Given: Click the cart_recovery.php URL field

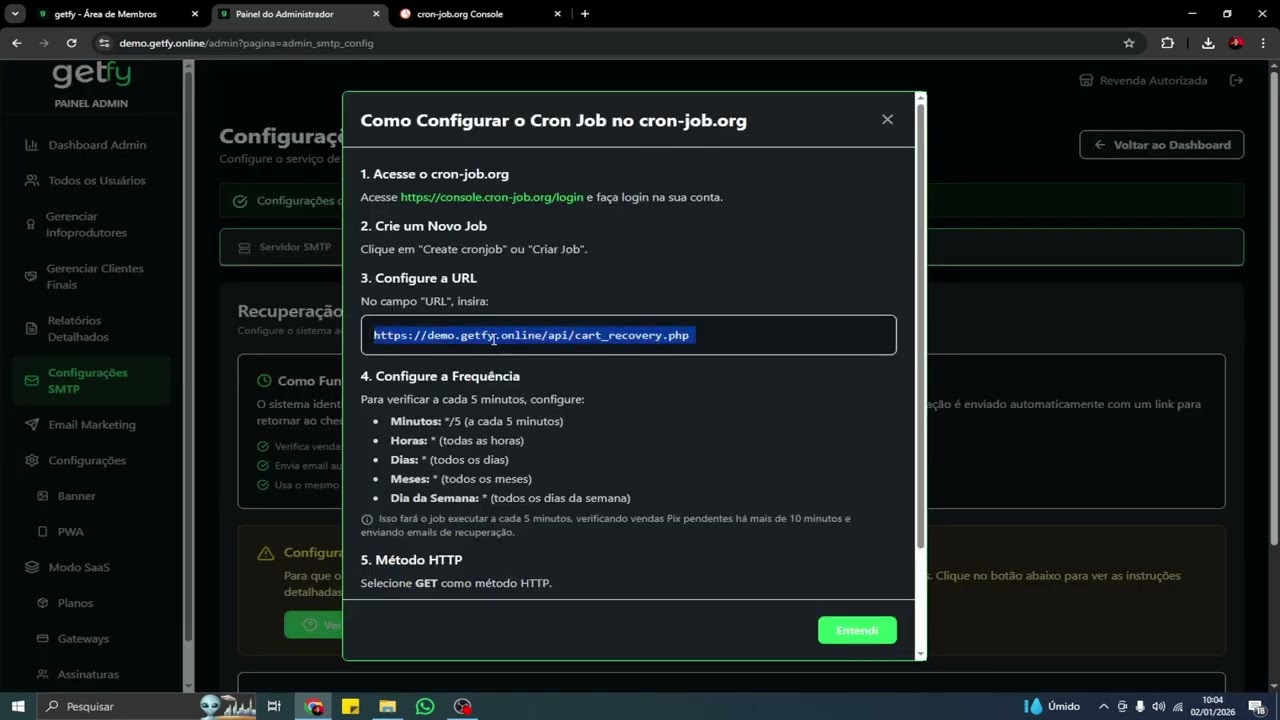Looking at the screenshot, I should tap(628, 335).
